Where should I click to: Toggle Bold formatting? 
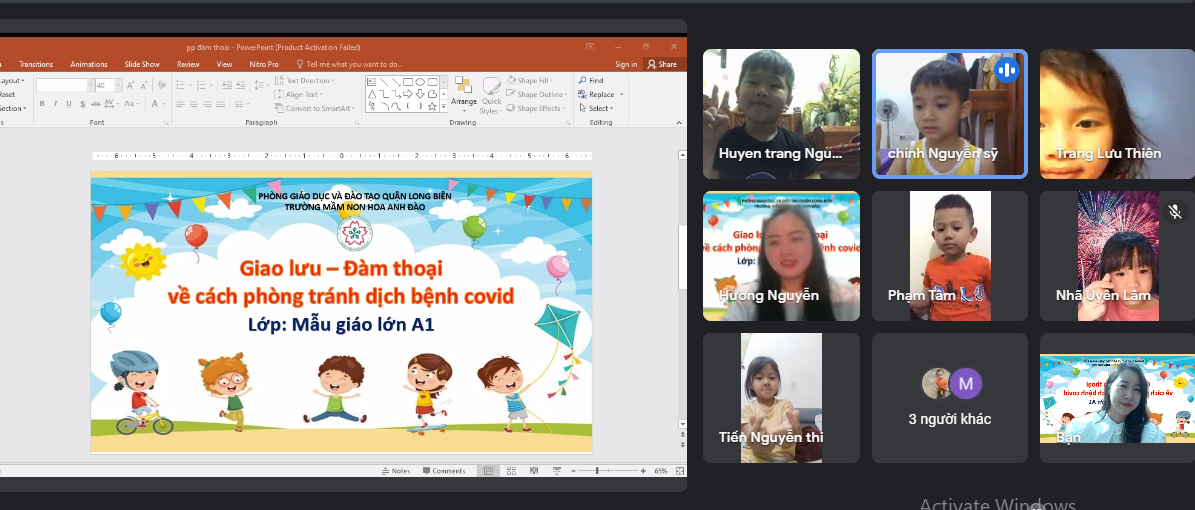(x=42, y=104)
